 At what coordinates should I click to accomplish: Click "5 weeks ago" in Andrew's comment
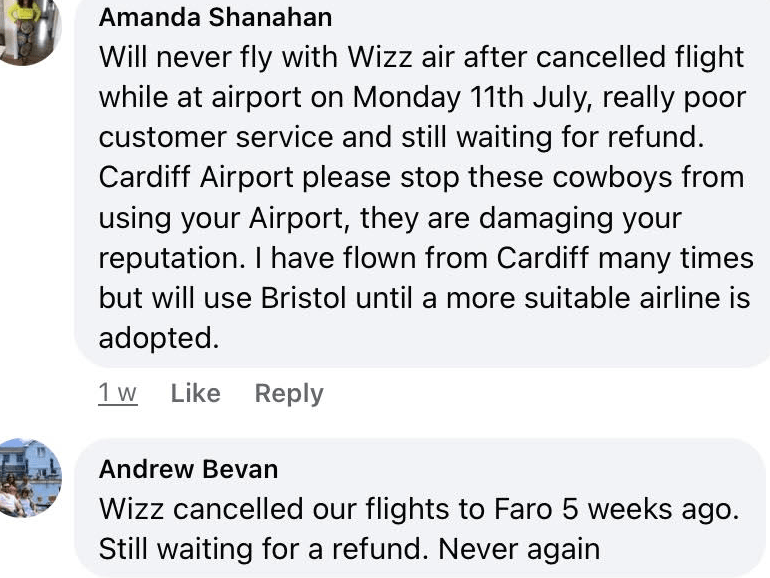point(648,509)
